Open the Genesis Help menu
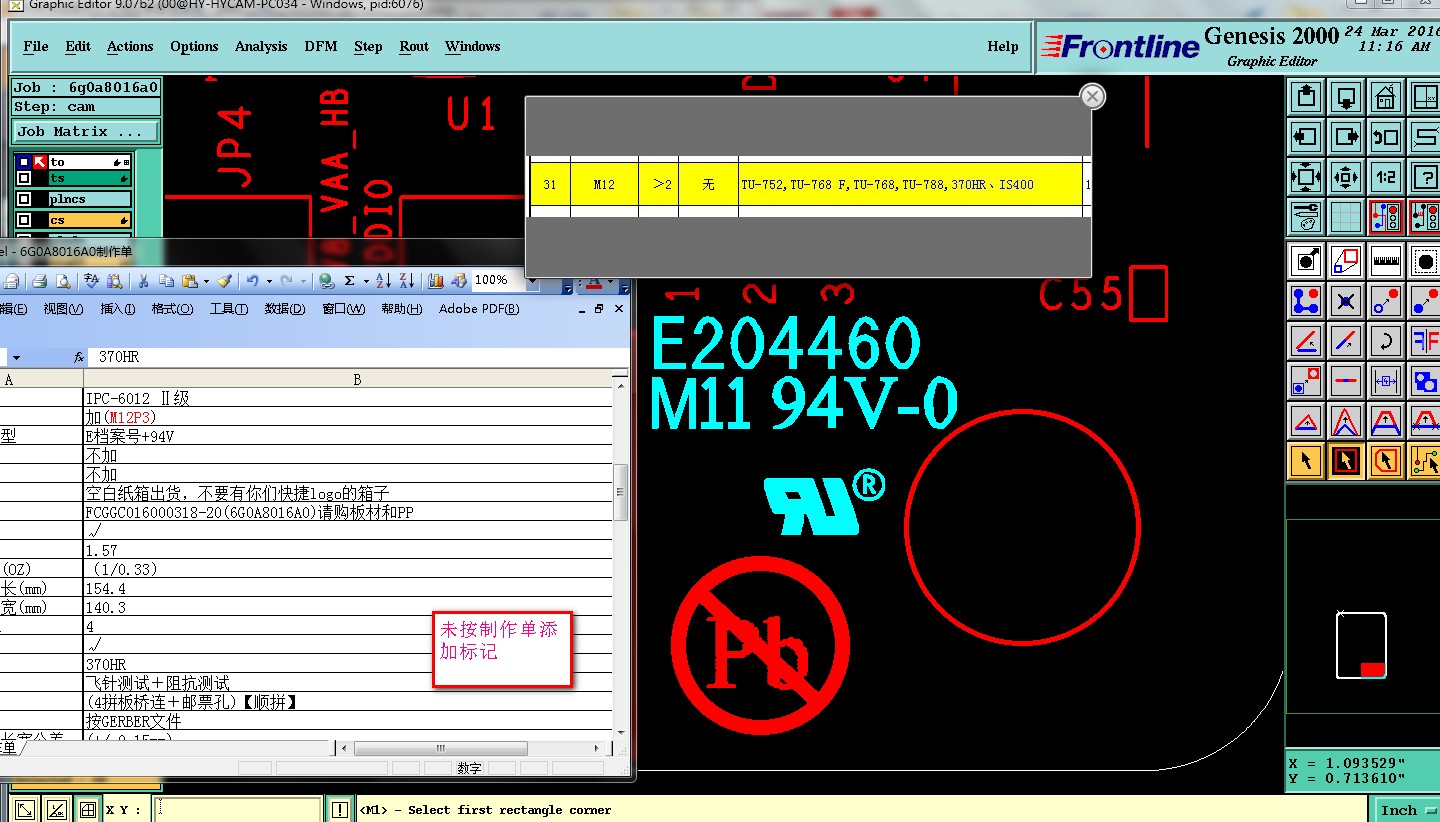The height and width of the screenshot is (822, 1440). pyautogui.click(x=1003, y=46)
